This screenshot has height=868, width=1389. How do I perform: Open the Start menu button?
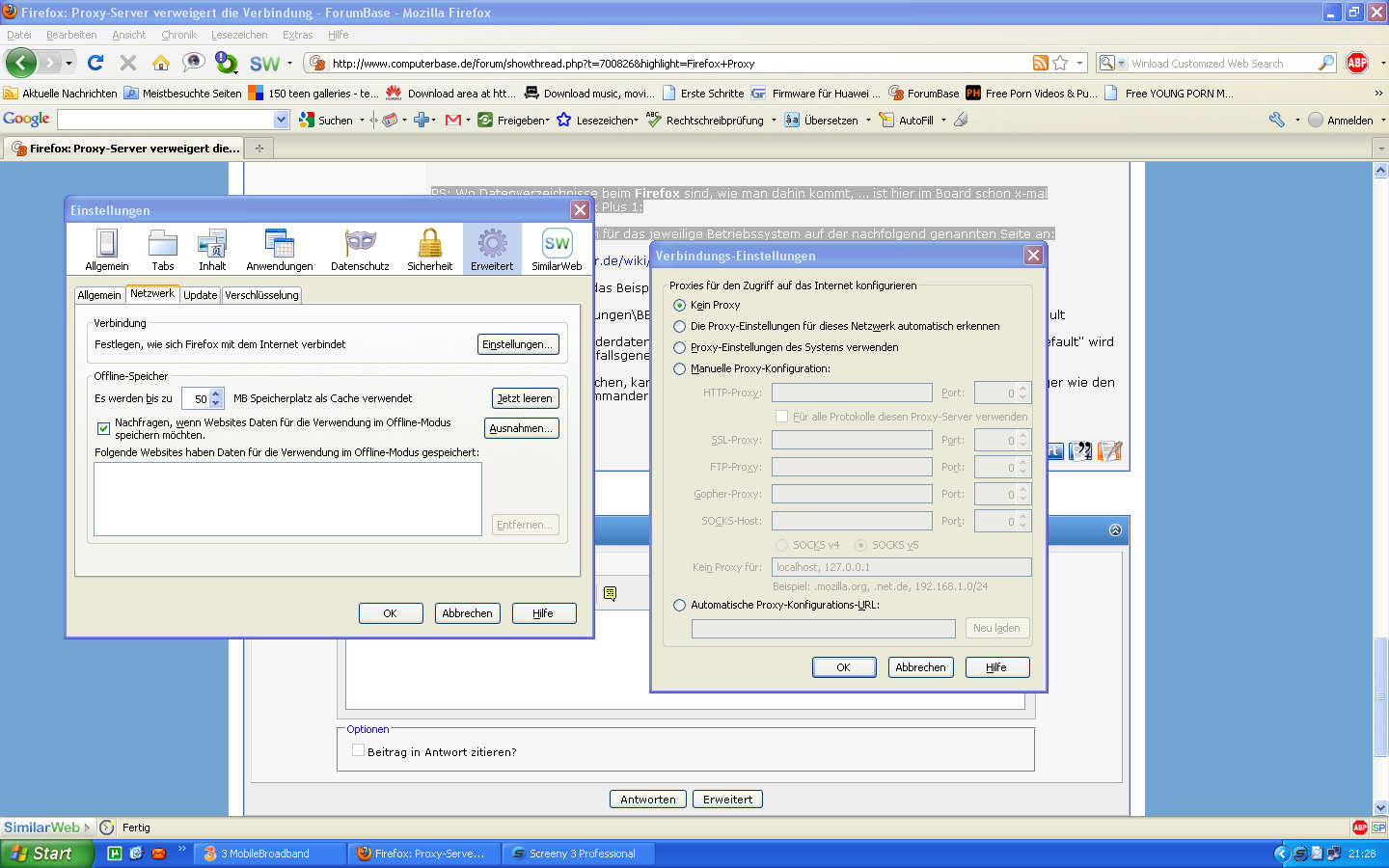(46, 854)
